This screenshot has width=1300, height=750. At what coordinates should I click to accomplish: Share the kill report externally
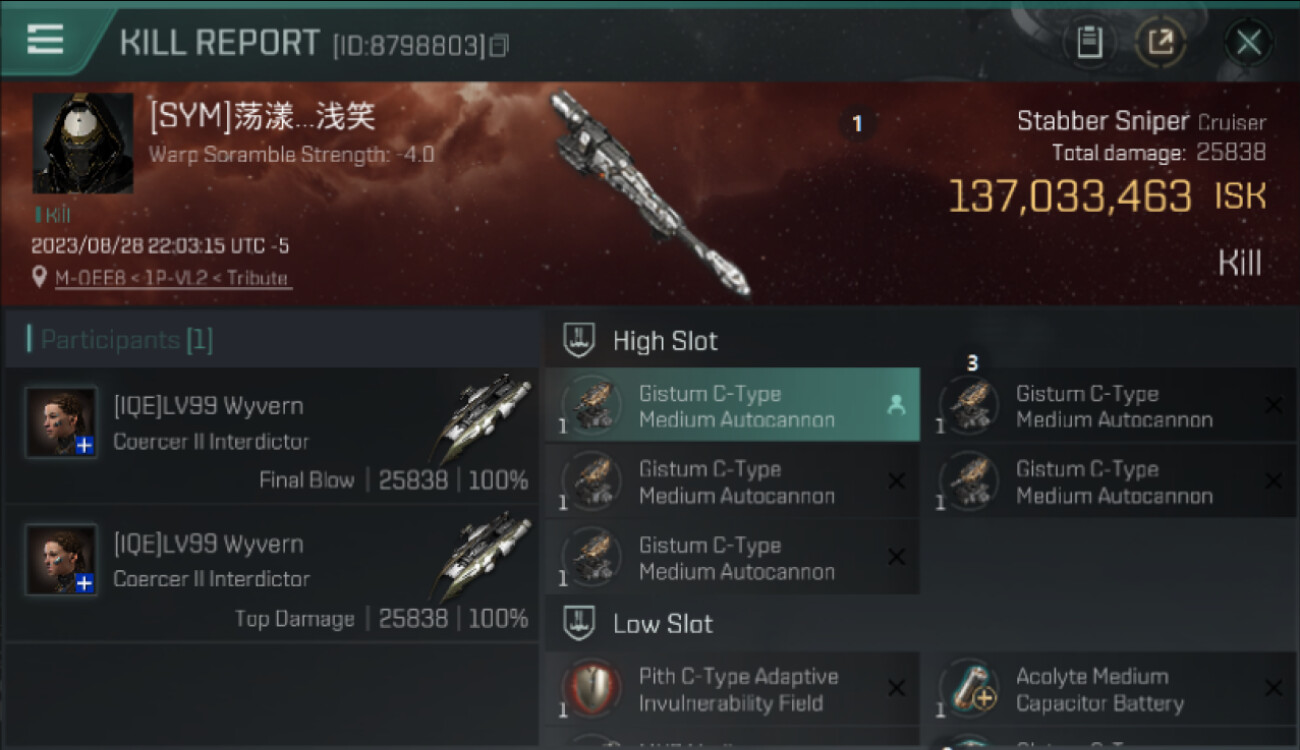[x=1160, y=42]
